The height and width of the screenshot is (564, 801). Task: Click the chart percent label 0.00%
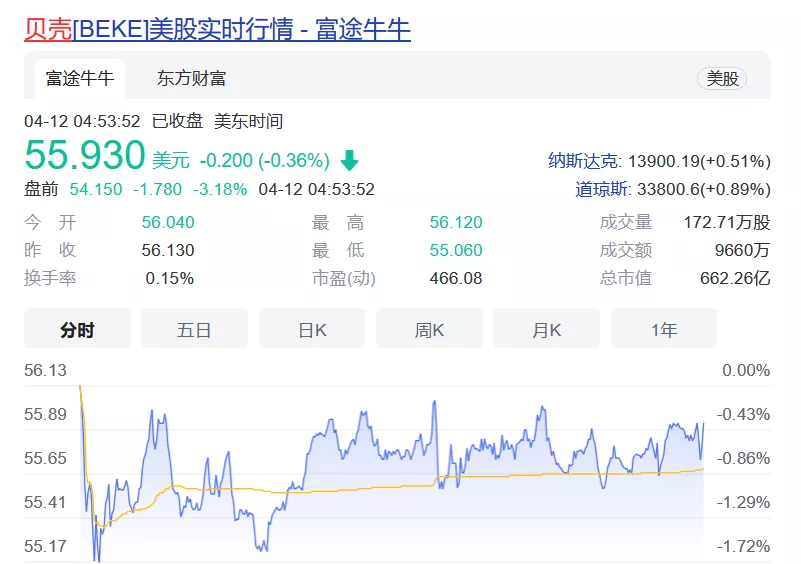coord(746,370)
